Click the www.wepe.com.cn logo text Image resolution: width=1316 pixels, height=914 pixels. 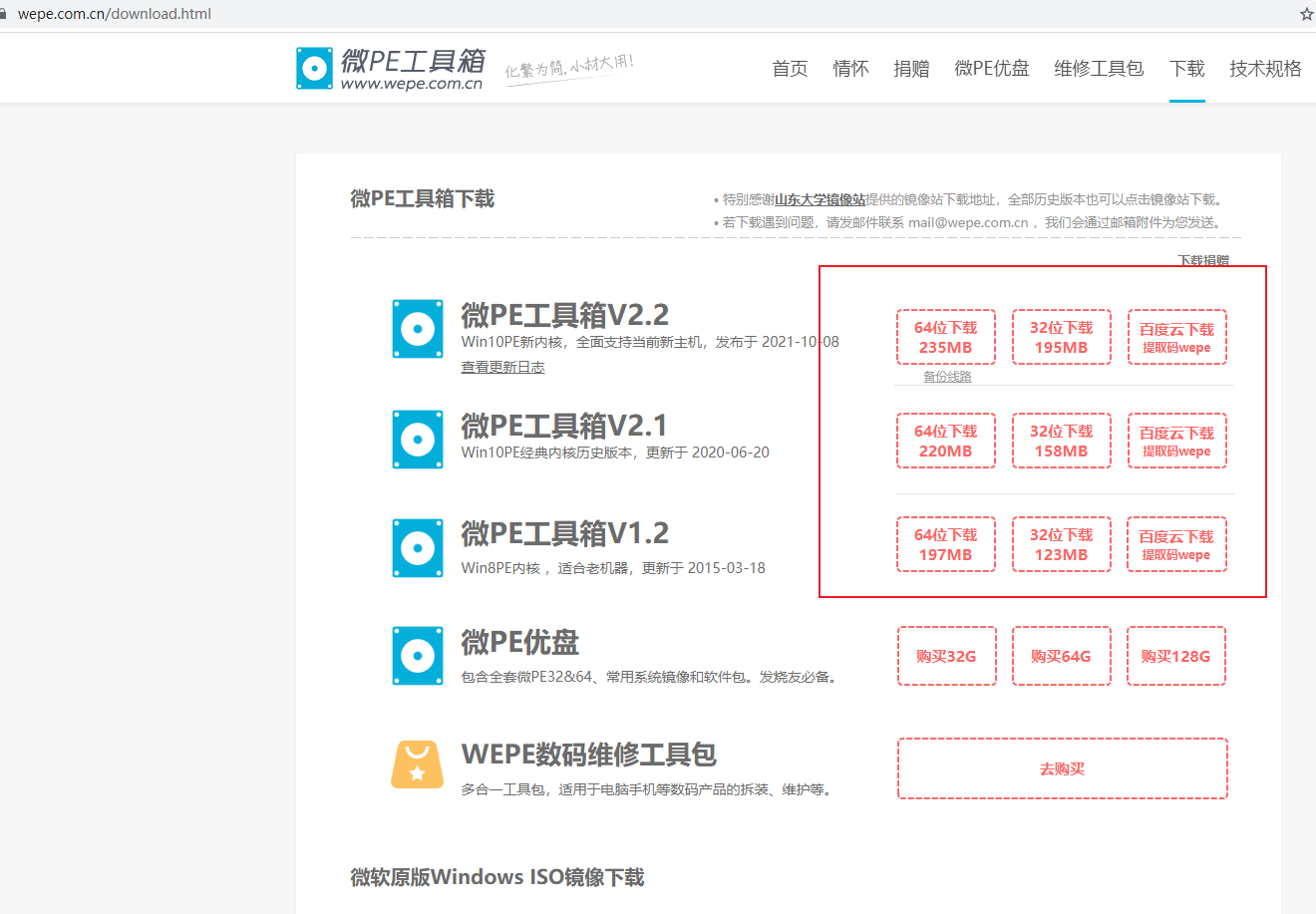(412, 84)
